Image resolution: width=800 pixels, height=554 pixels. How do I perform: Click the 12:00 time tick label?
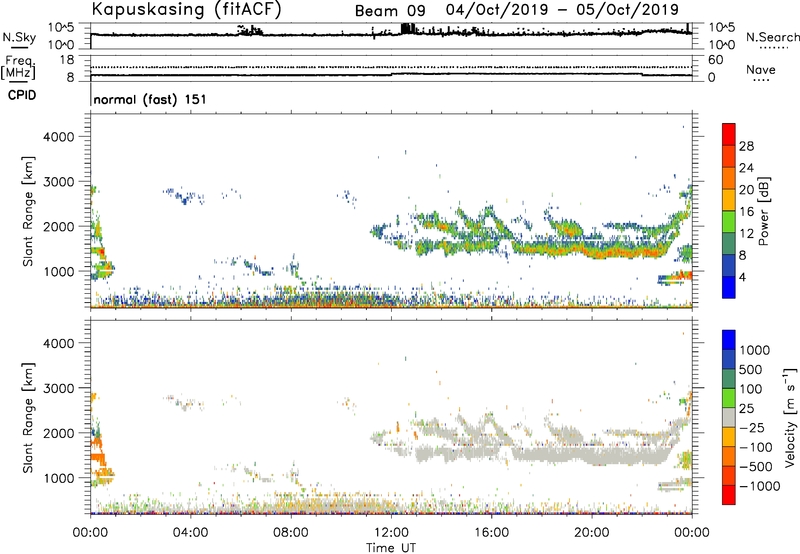coord(391,533)
